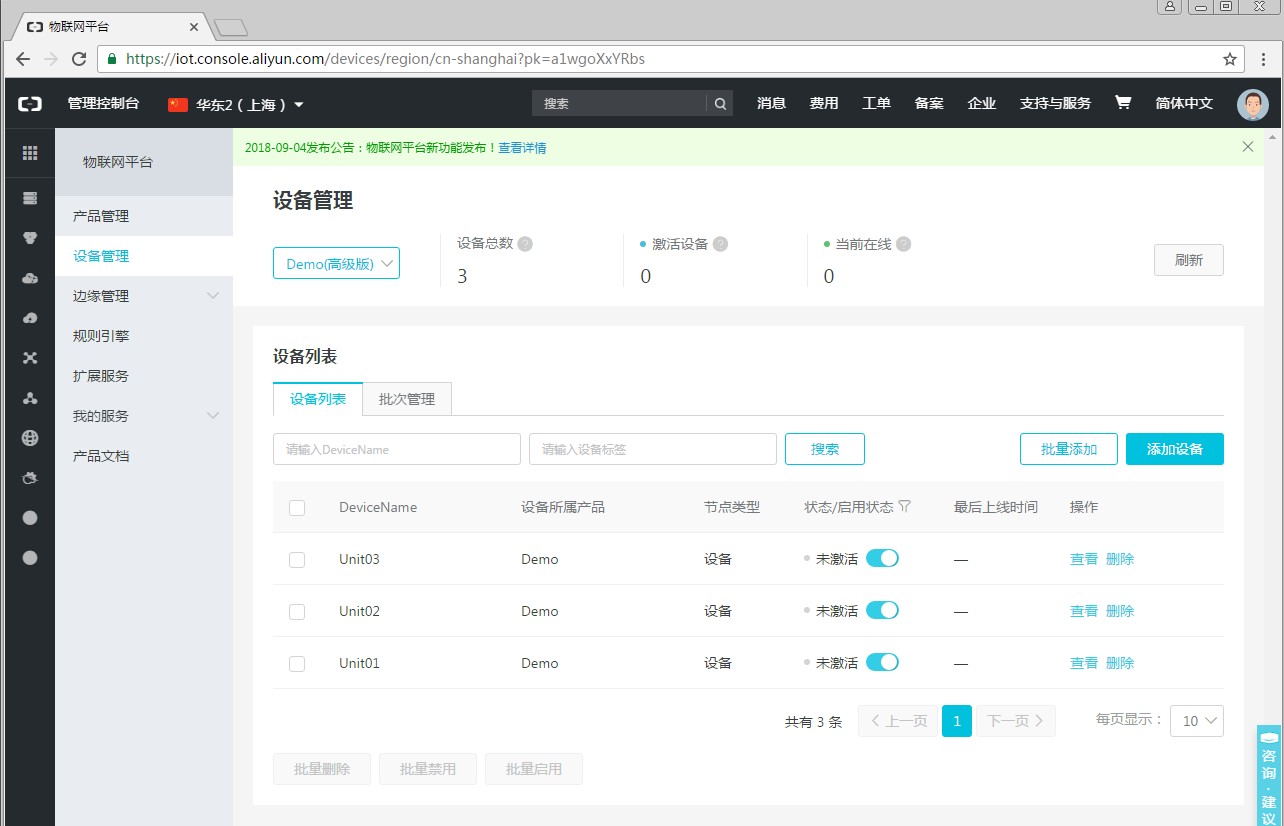Click the 批量添加 button

[x=1069, y=449]
